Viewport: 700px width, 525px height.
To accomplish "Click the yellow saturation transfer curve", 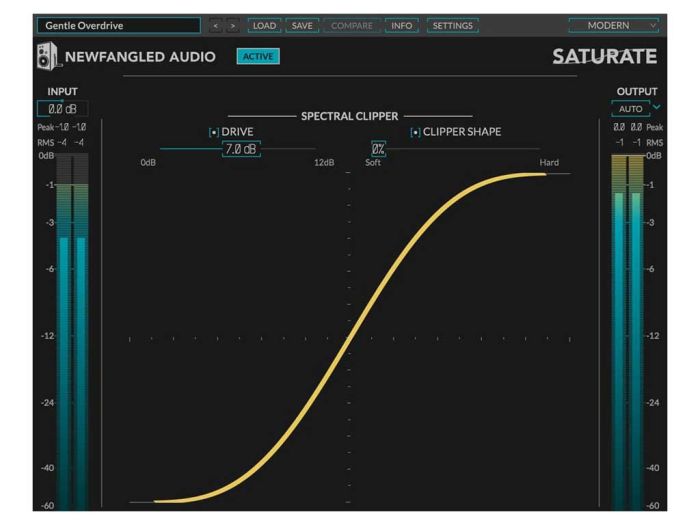I will pos(350,338).
